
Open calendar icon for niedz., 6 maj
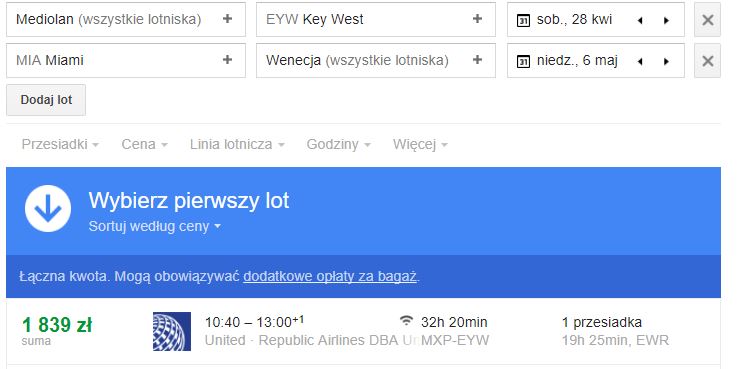tap(523, 61)
